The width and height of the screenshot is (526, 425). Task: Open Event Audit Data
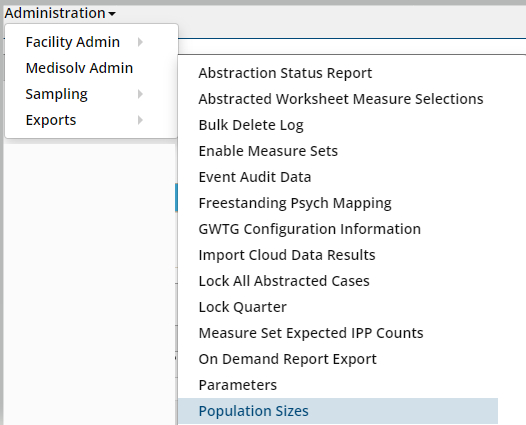point(255,177)
